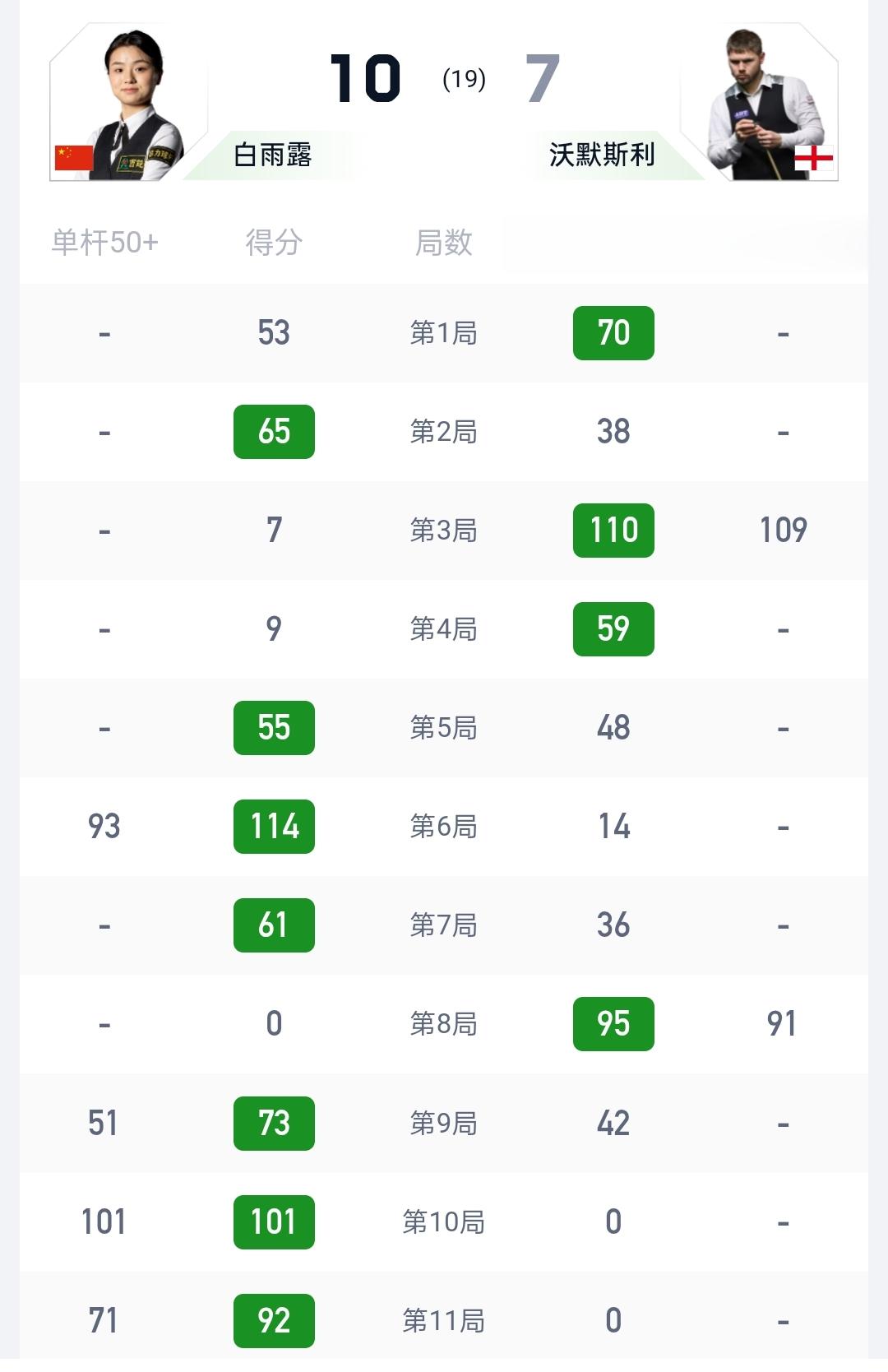Tap the green 114 score badge
888x1372 pixels.
coord(274,827)
